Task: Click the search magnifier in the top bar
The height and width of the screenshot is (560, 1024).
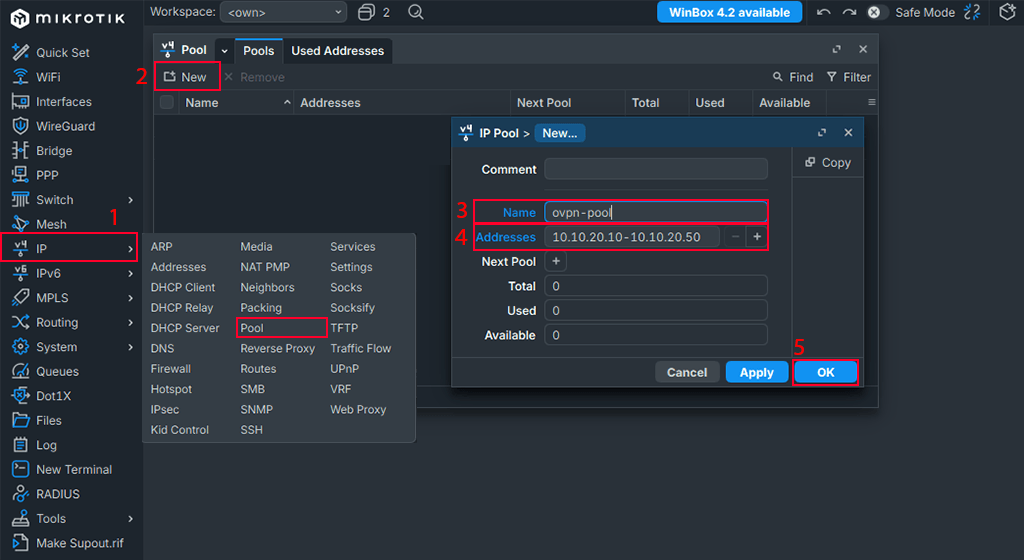Action: pyautogui.click(x=415, y=12)
